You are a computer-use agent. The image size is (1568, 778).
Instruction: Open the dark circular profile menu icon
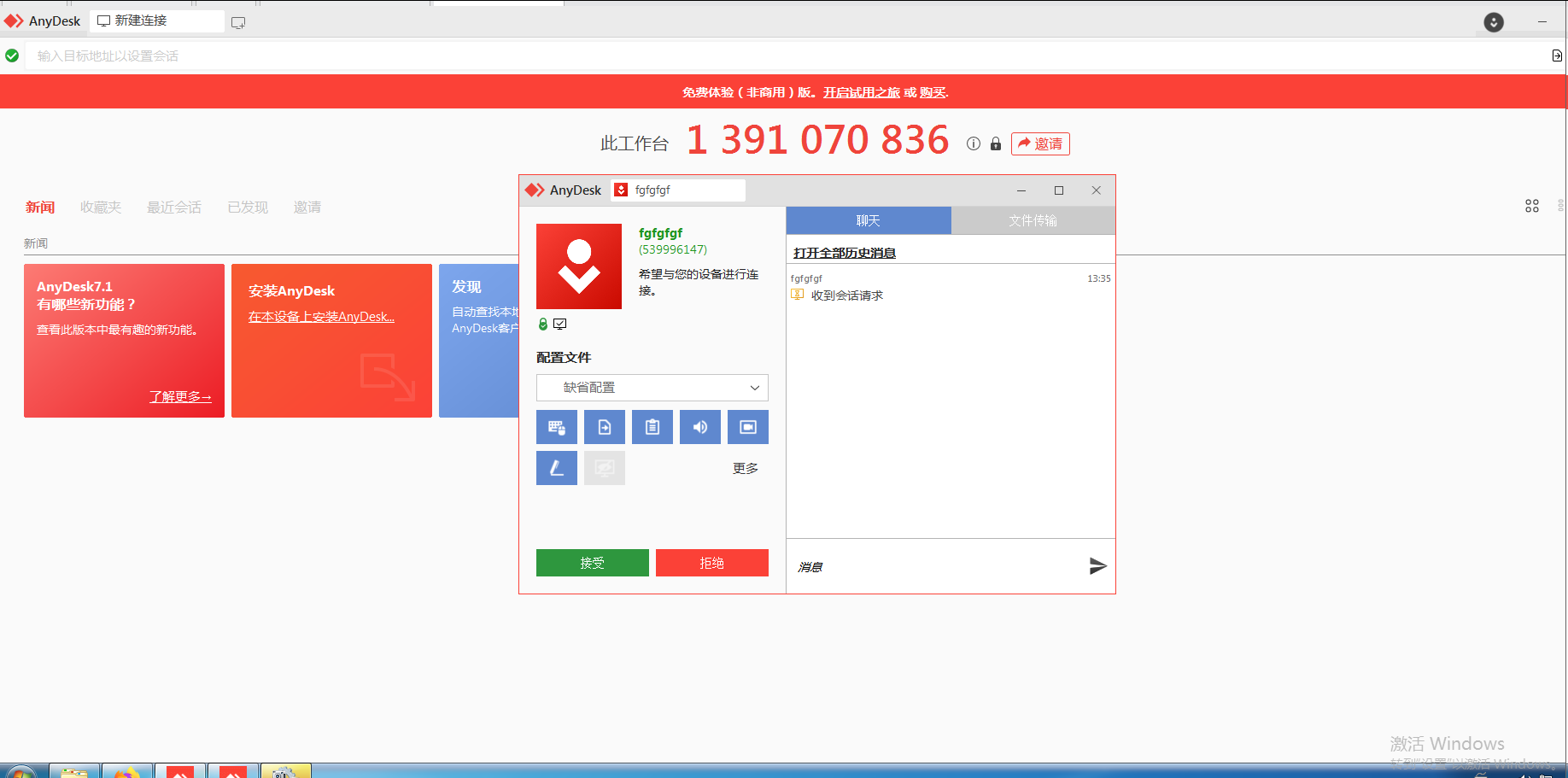[x=1493, y=22]
